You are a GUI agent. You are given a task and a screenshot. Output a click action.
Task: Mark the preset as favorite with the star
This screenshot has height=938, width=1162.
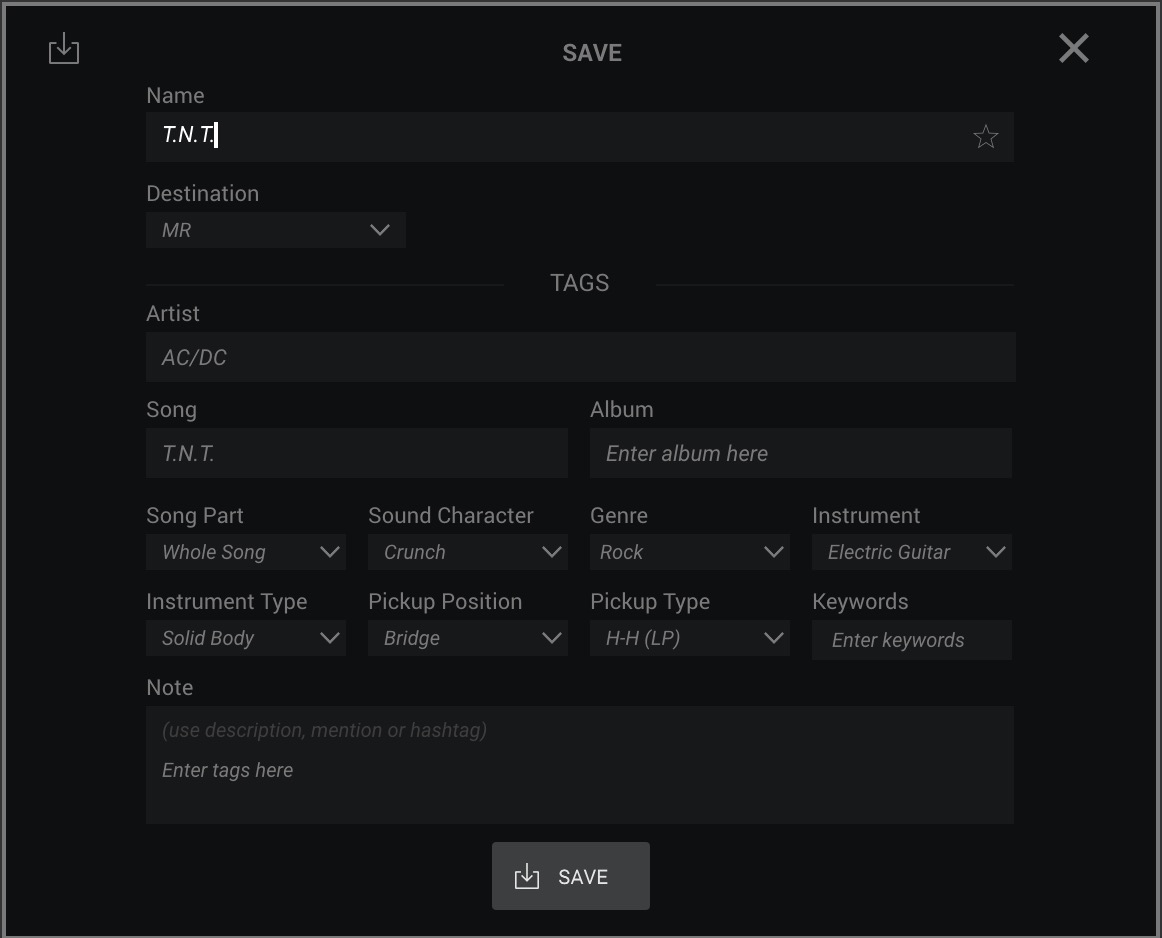[x=985, y=136]
